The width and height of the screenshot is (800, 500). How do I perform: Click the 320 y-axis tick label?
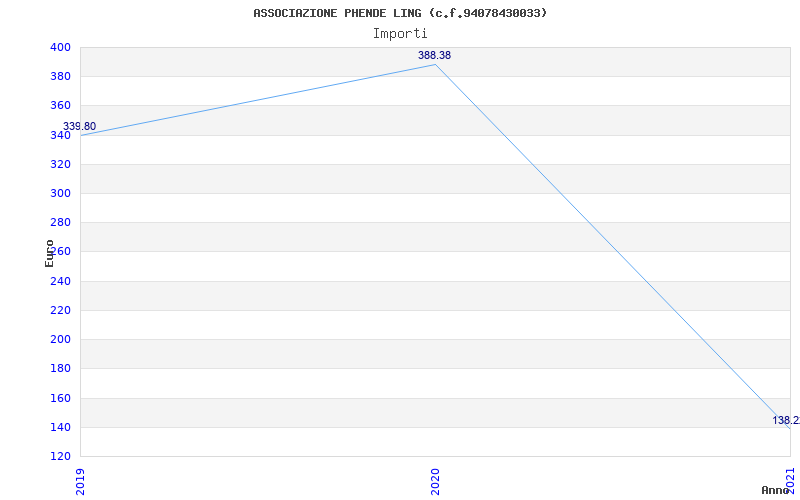60,164
